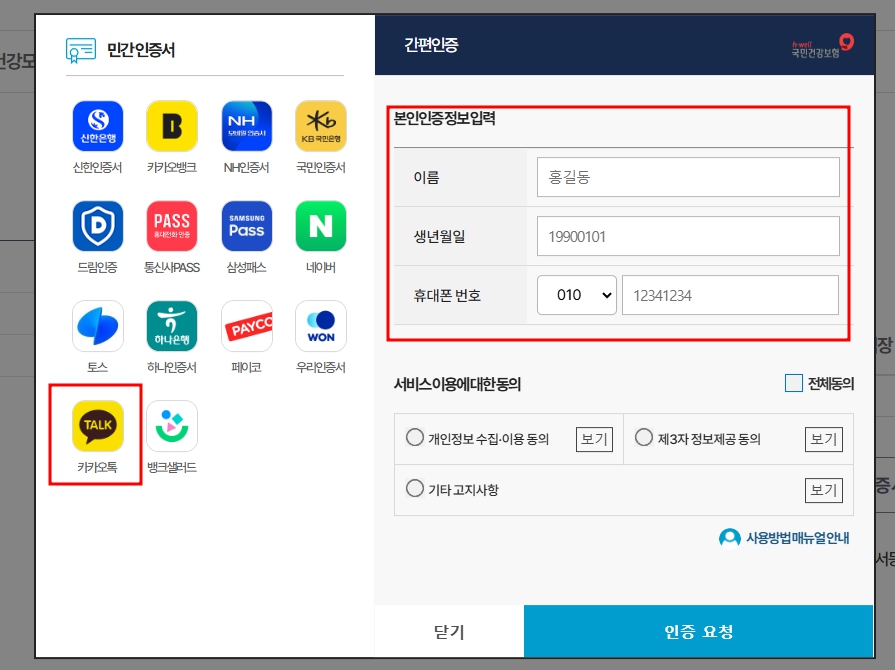Select the 제3자 정보제공 동의 radio
Screen dimensions: 895x670
644,438
